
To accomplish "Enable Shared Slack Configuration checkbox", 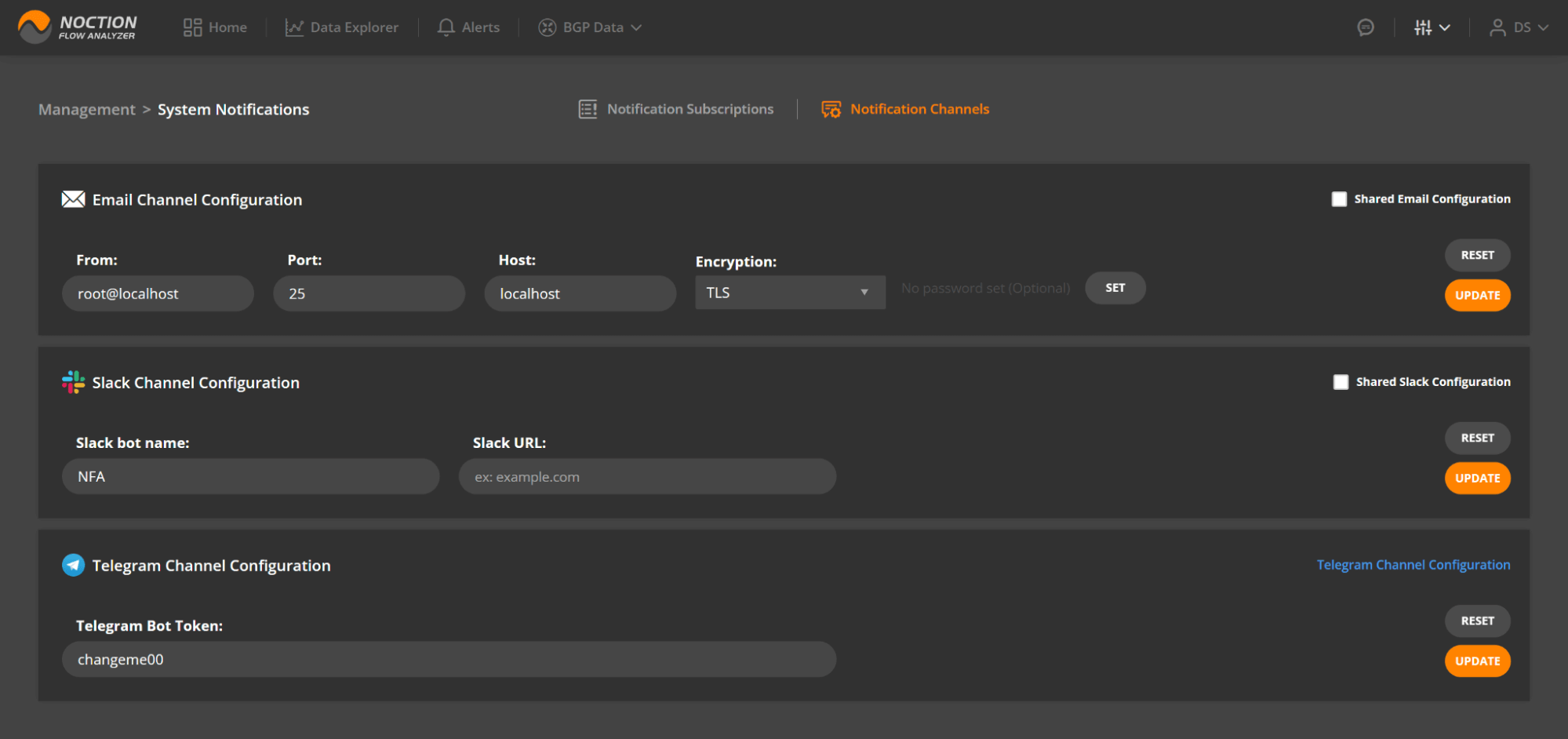I will point(1341,382).
